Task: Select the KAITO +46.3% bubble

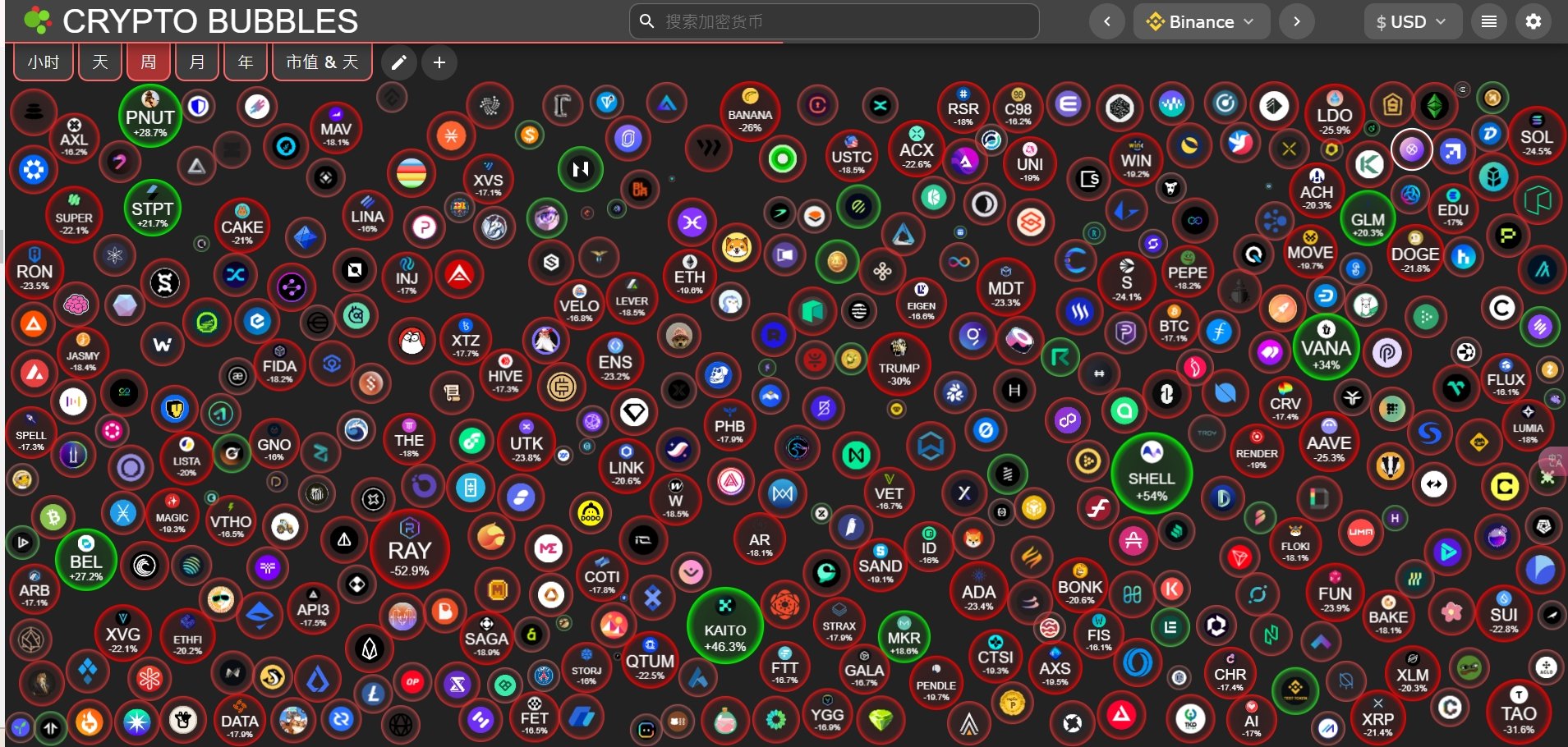Action: [x=724, y=627]
